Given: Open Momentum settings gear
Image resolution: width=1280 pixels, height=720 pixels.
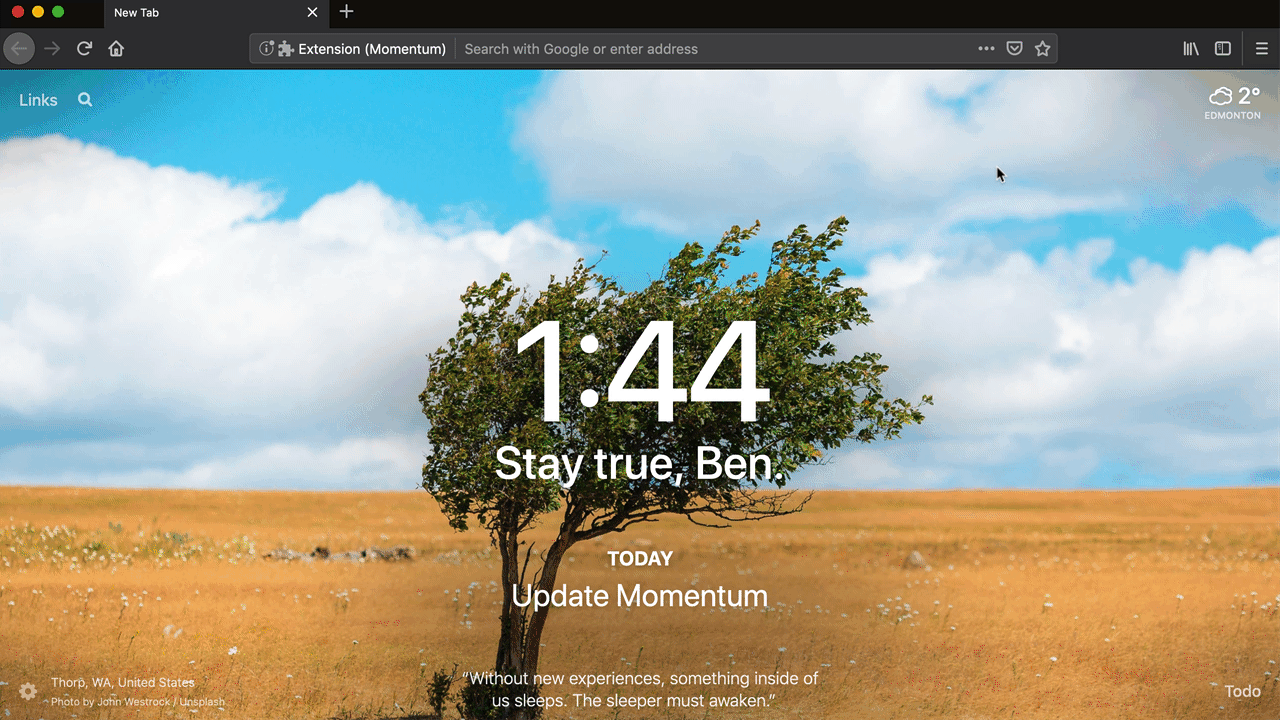Looking at the screenshot, I should (x=28, y=691).
